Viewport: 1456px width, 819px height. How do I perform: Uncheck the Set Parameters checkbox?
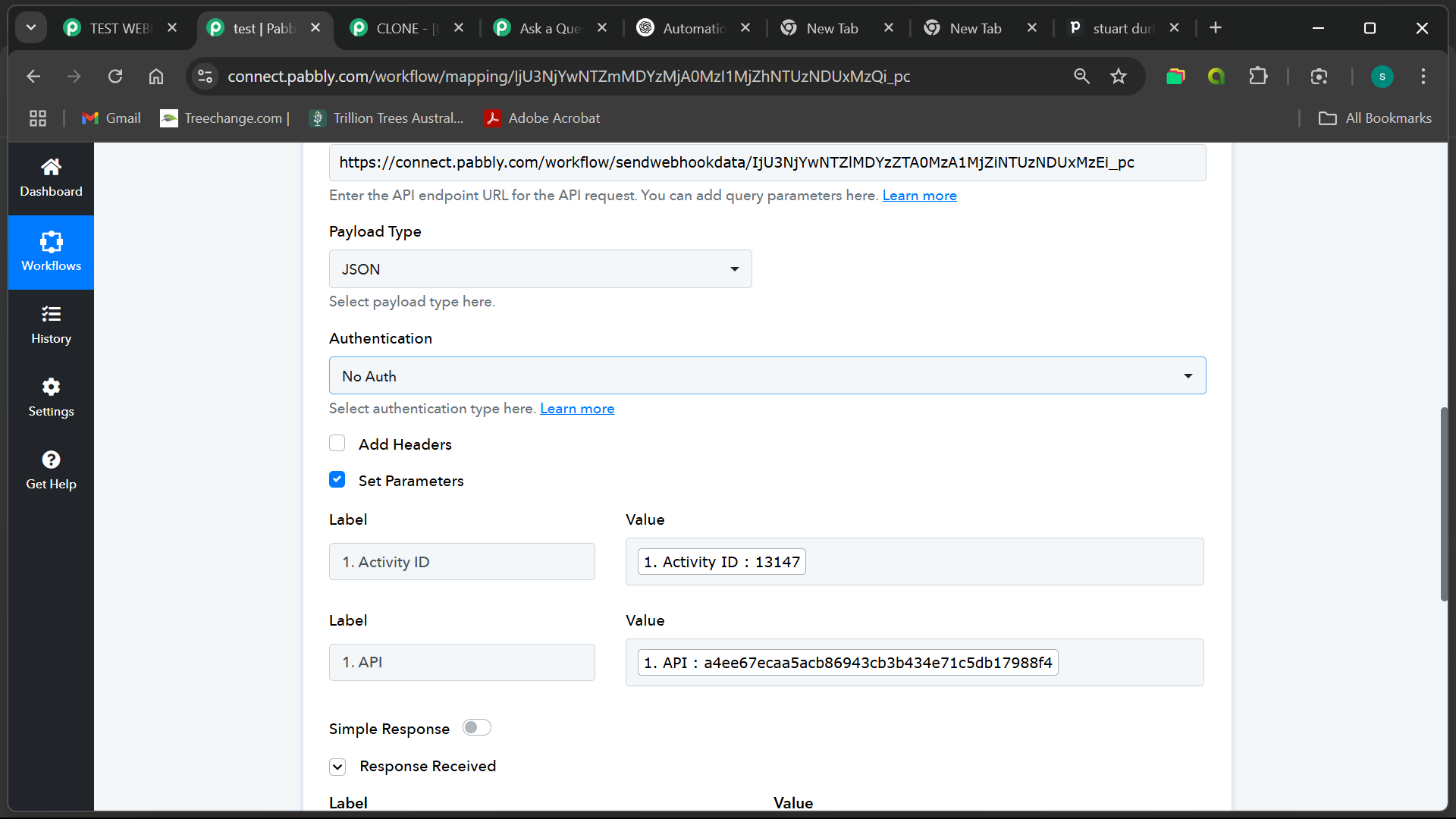[337, 480]
